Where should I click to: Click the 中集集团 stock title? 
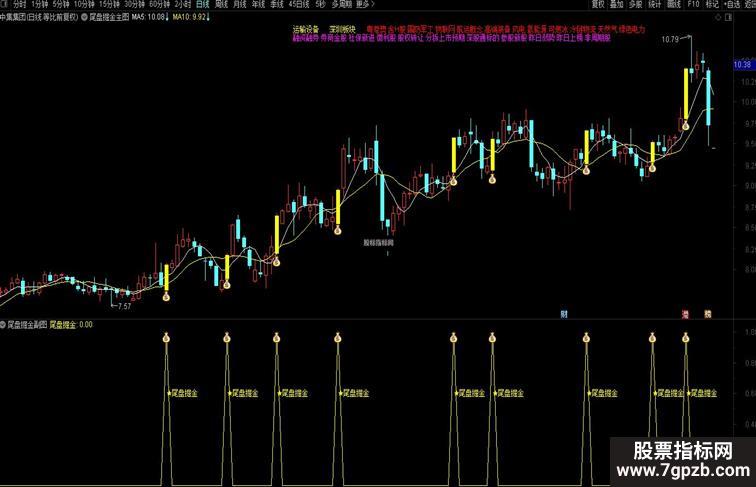pos(13,17)
